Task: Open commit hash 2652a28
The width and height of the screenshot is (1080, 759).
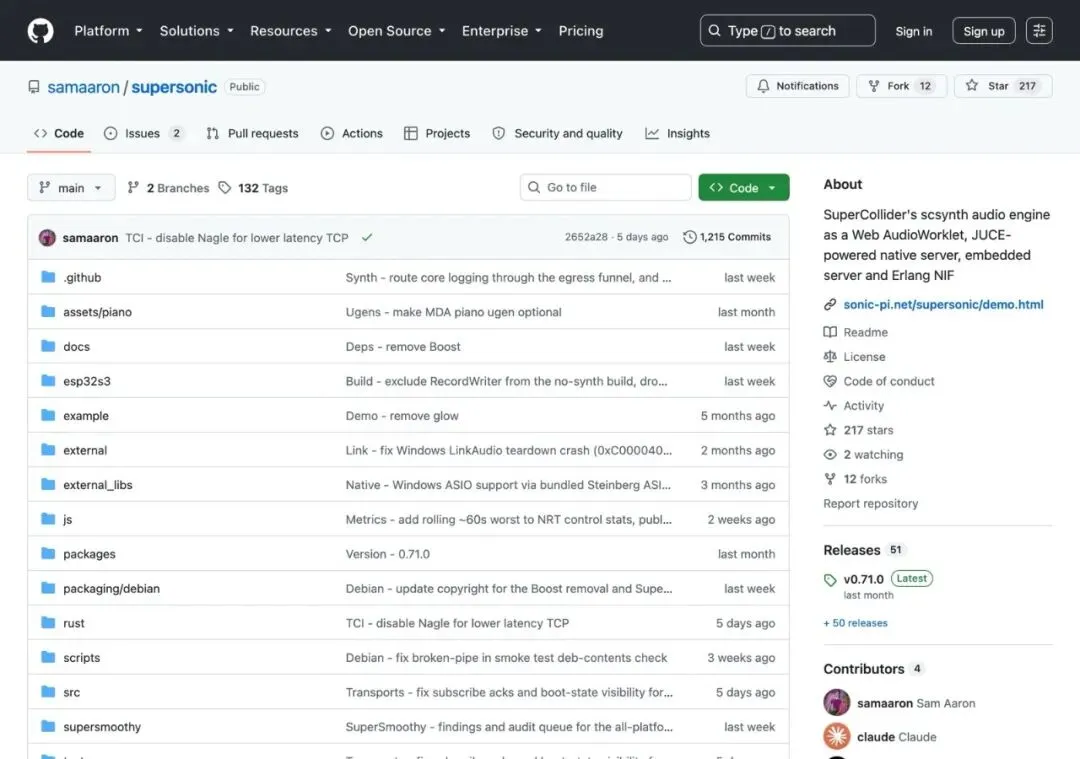Action: pos(586,237)
